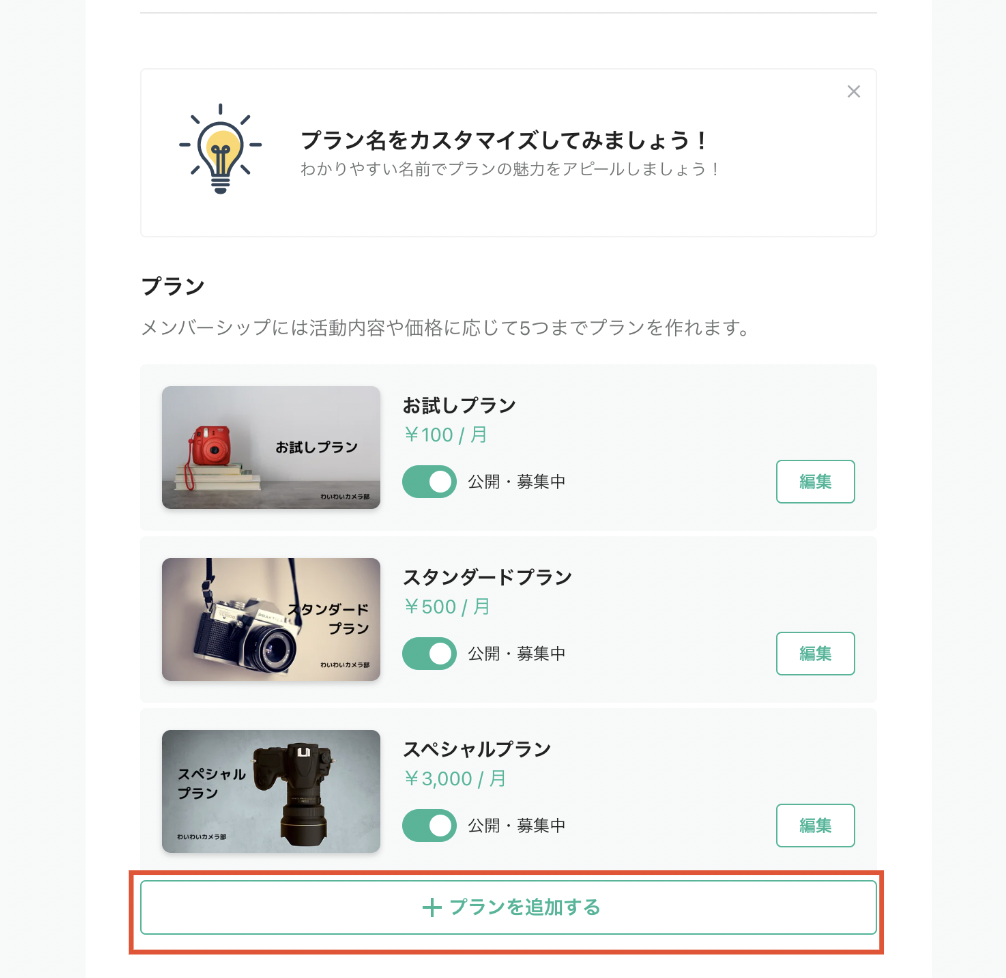Click 編集 for the ¥3,000 スペシャルプラン
This screenshot has width=1006, height=978.
[x=815, y=826]
